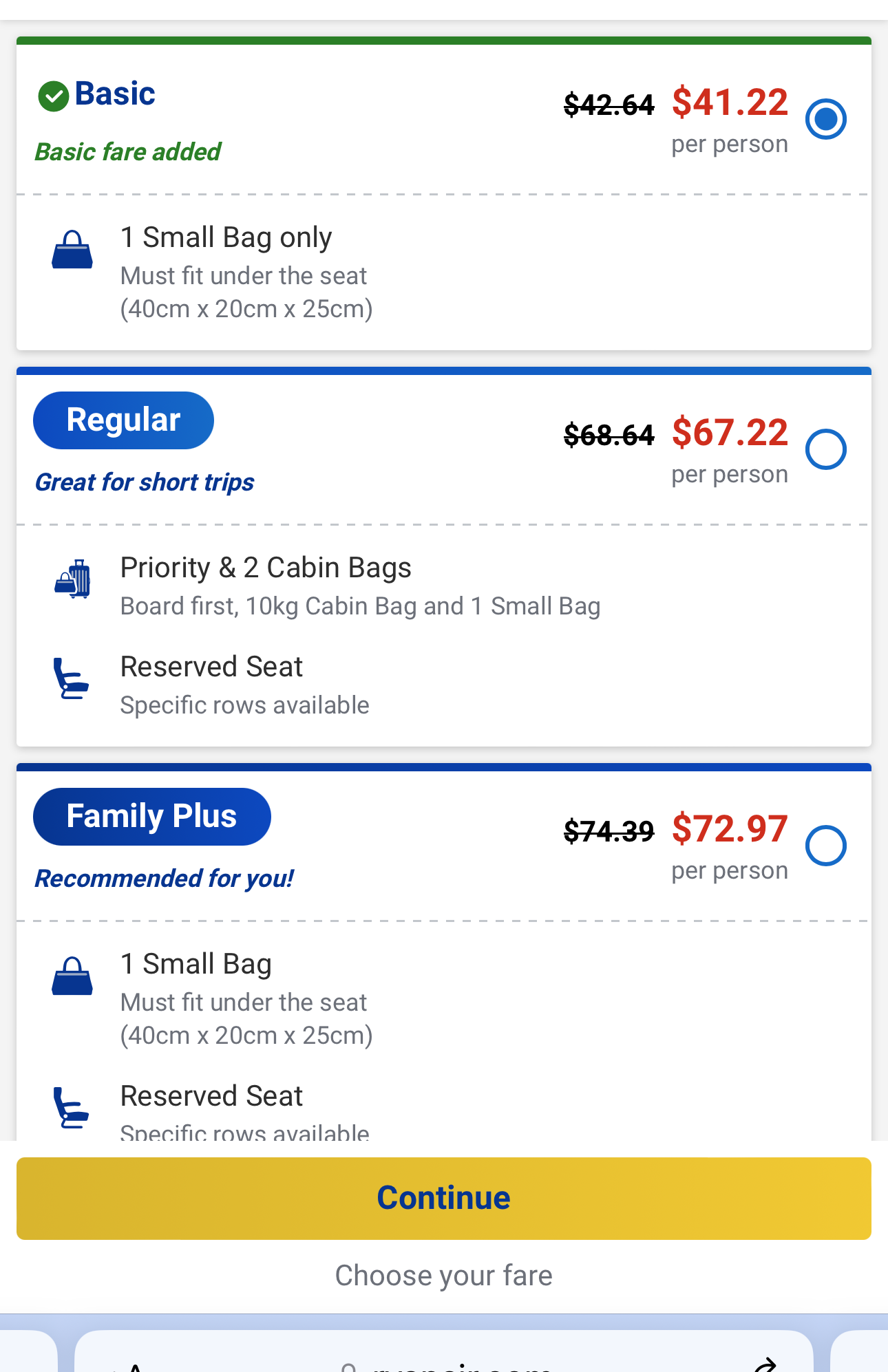Tap the $41.22 Basic fare price
The image size is (888, 1372).
(x=730, y=102)
